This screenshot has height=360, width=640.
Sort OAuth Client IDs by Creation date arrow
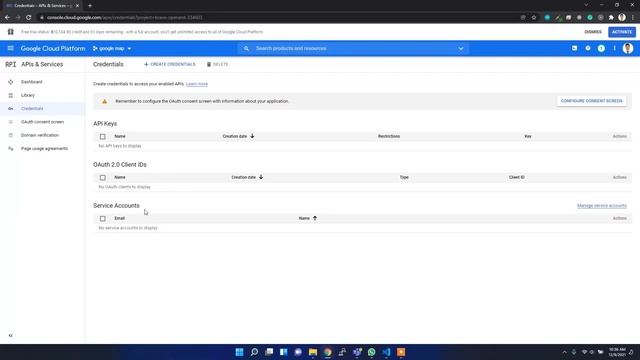[261, 177]
